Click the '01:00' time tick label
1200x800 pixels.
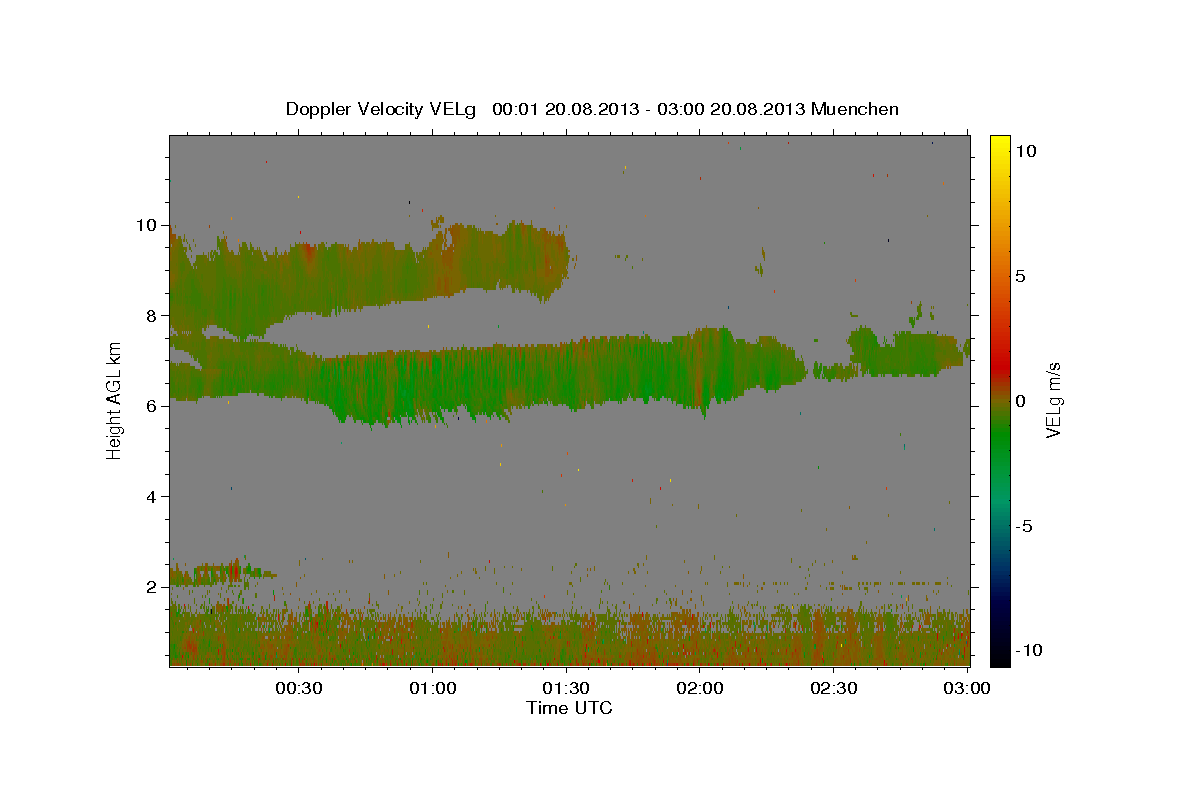pos(432,689)
